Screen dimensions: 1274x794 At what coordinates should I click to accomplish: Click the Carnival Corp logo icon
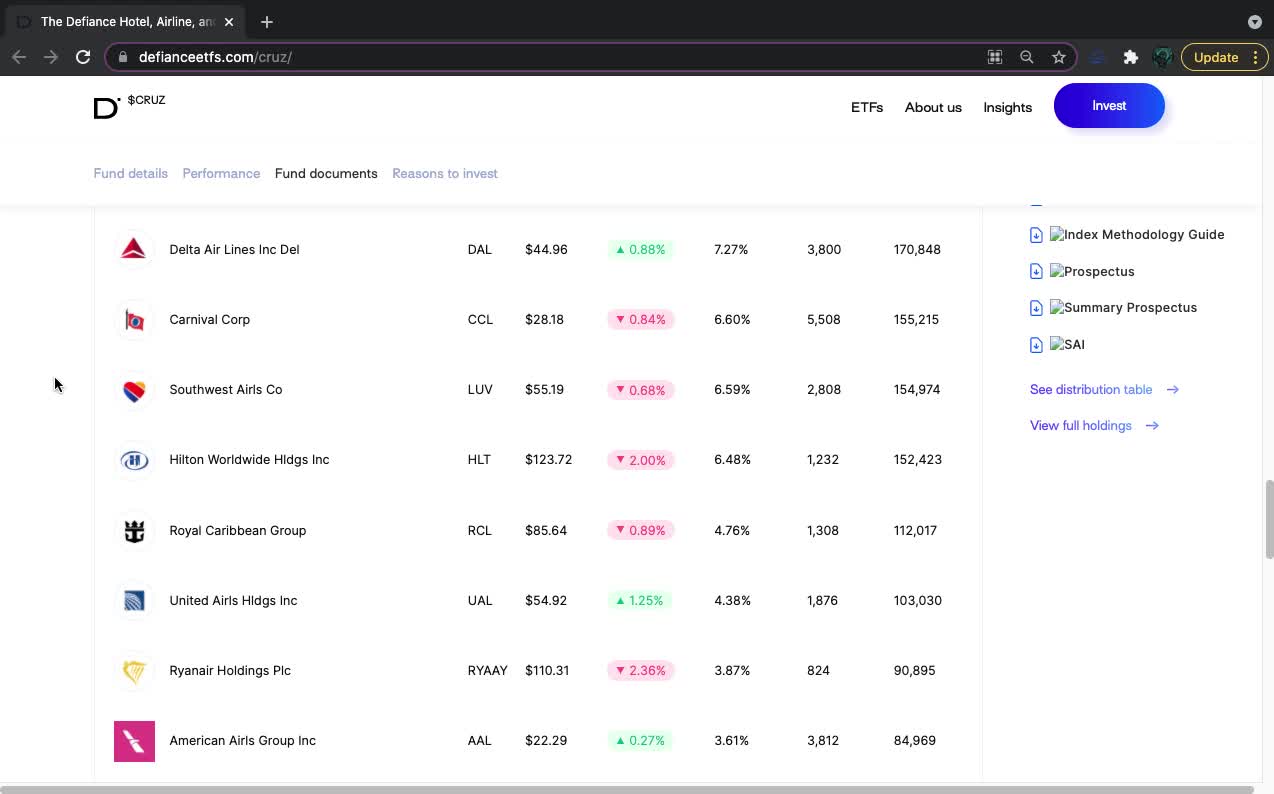(134, 320)
